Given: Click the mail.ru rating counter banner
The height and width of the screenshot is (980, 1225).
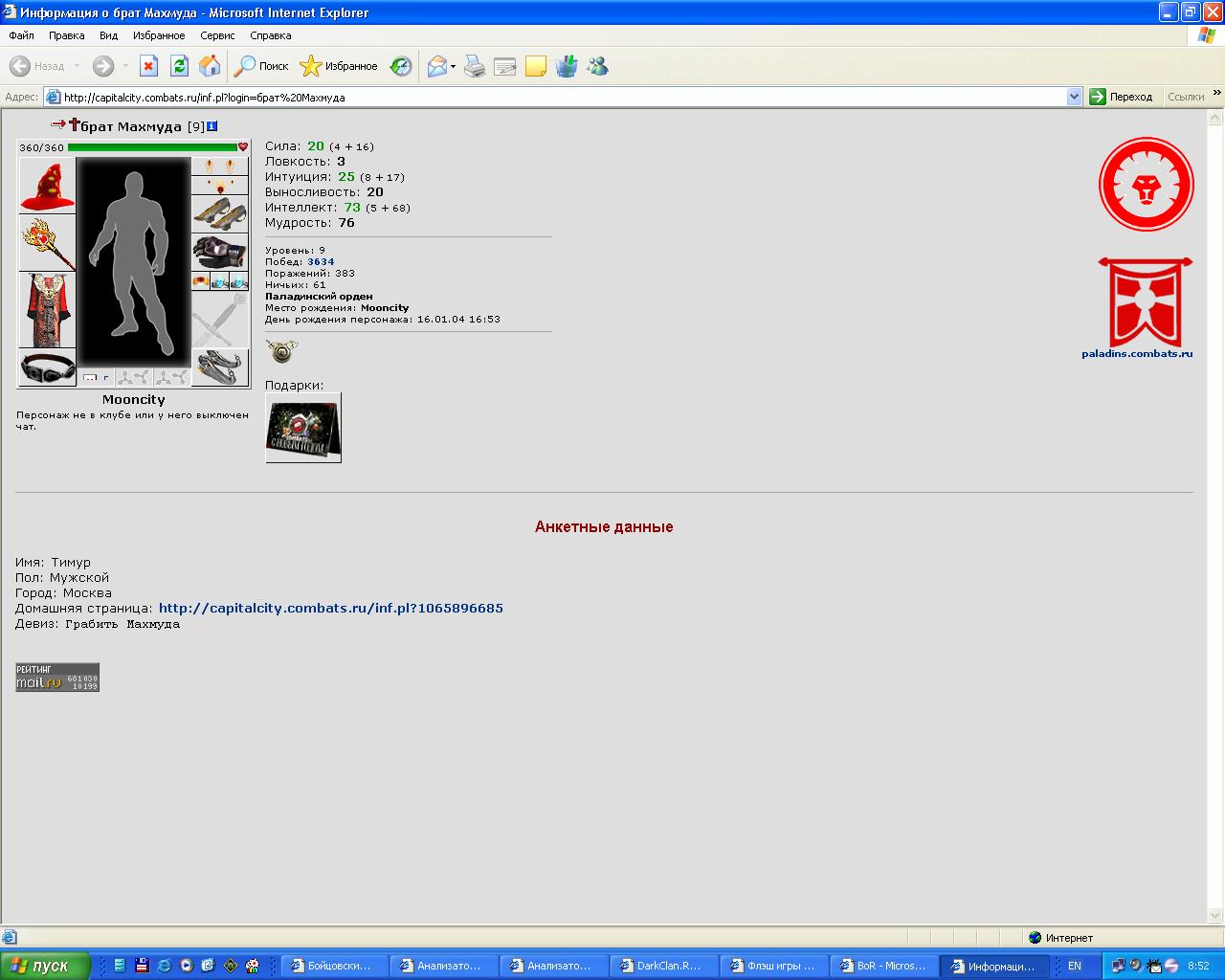Looking at the screenshot, I should pyautogui.click(x=57, y=677).
